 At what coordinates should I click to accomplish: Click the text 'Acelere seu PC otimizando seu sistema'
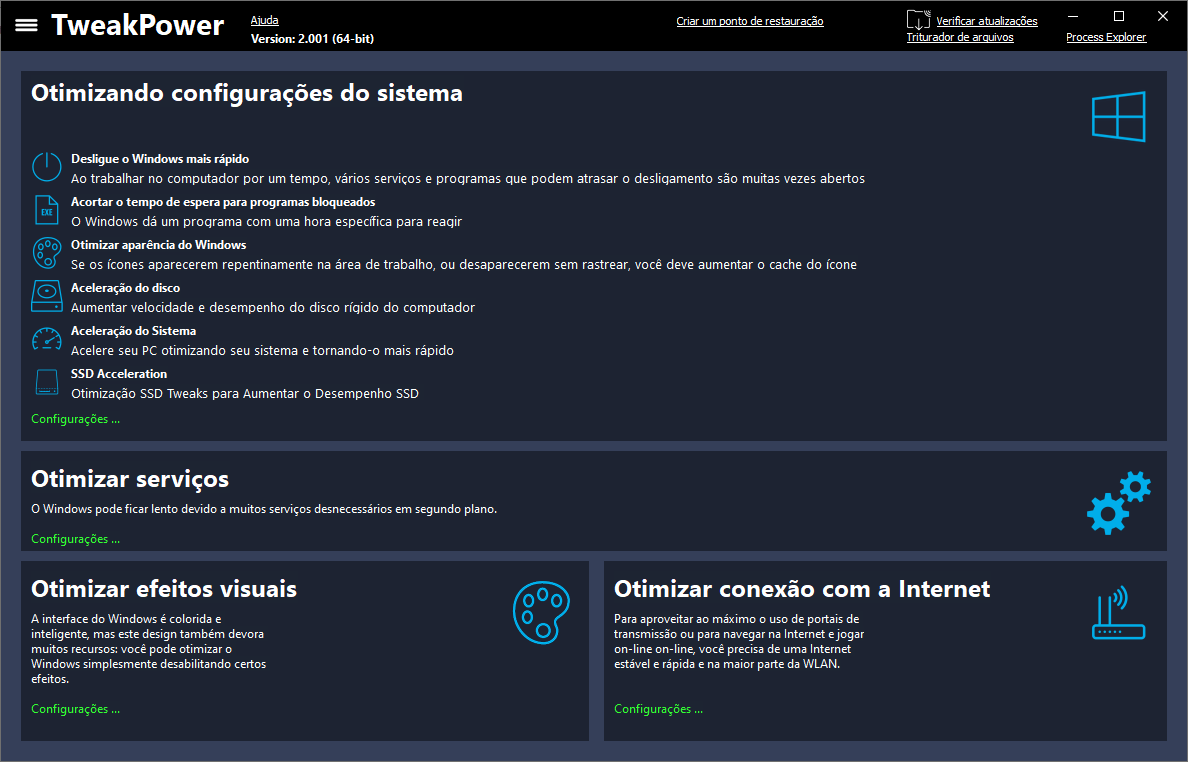(x=185, y=351)
